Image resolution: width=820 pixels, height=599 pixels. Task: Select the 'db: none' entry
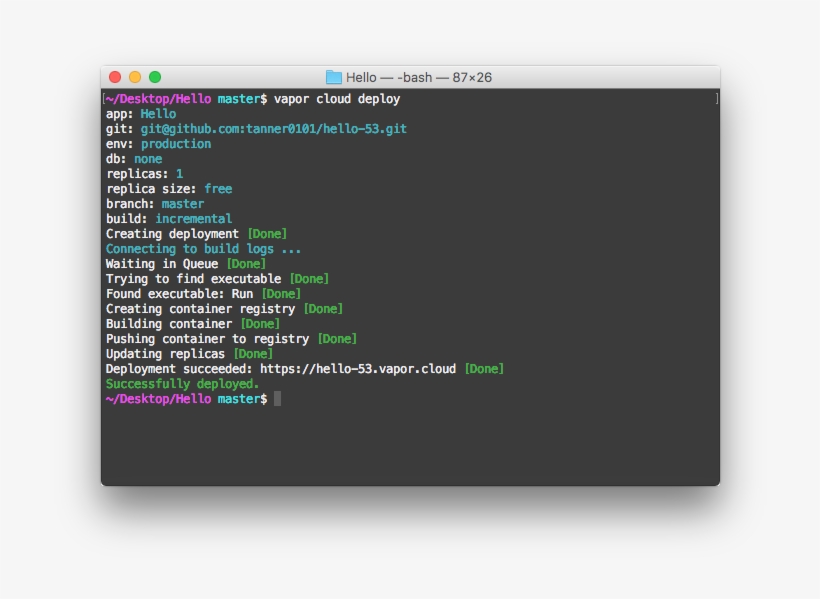[x=136, y=158]
